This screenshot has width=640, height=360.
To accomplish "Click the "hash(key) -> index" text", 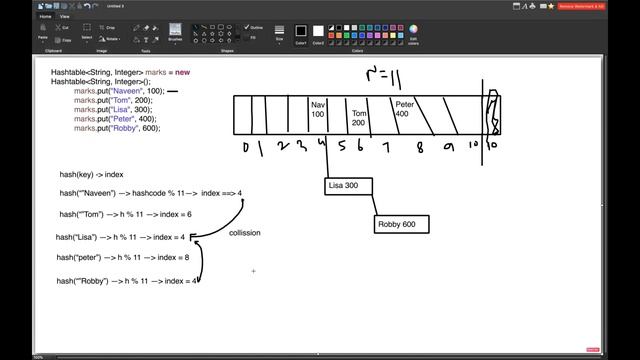I will click(91, 174).
